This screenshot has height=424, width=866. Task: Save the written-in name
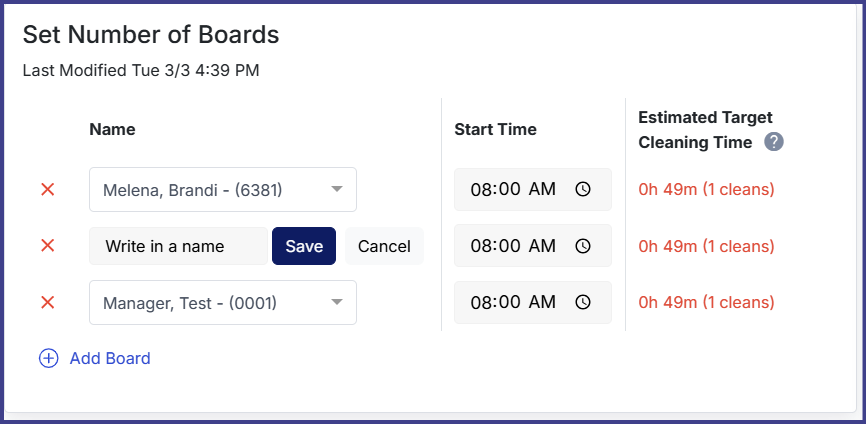point(304,246)
